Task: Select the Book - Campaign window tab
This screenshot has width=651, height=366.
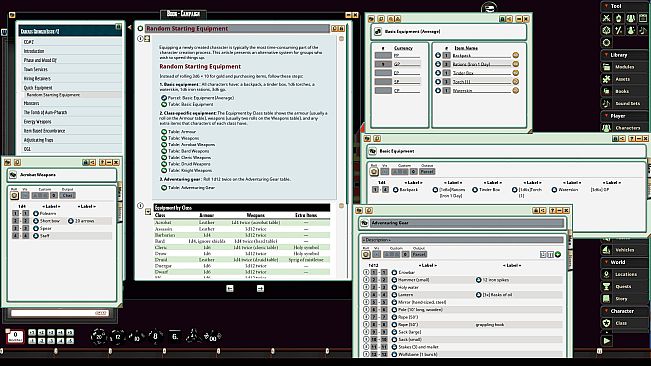Action: [x=183, y=14]
